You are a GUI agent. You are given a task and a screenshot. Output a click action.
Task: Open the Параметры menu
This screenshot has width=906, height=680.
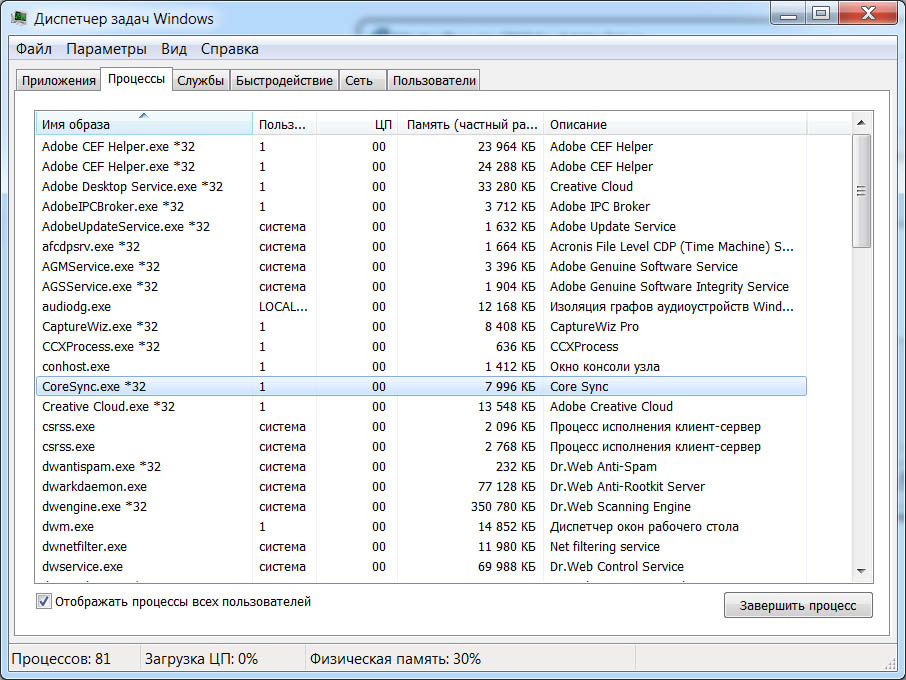click(106, 49)
